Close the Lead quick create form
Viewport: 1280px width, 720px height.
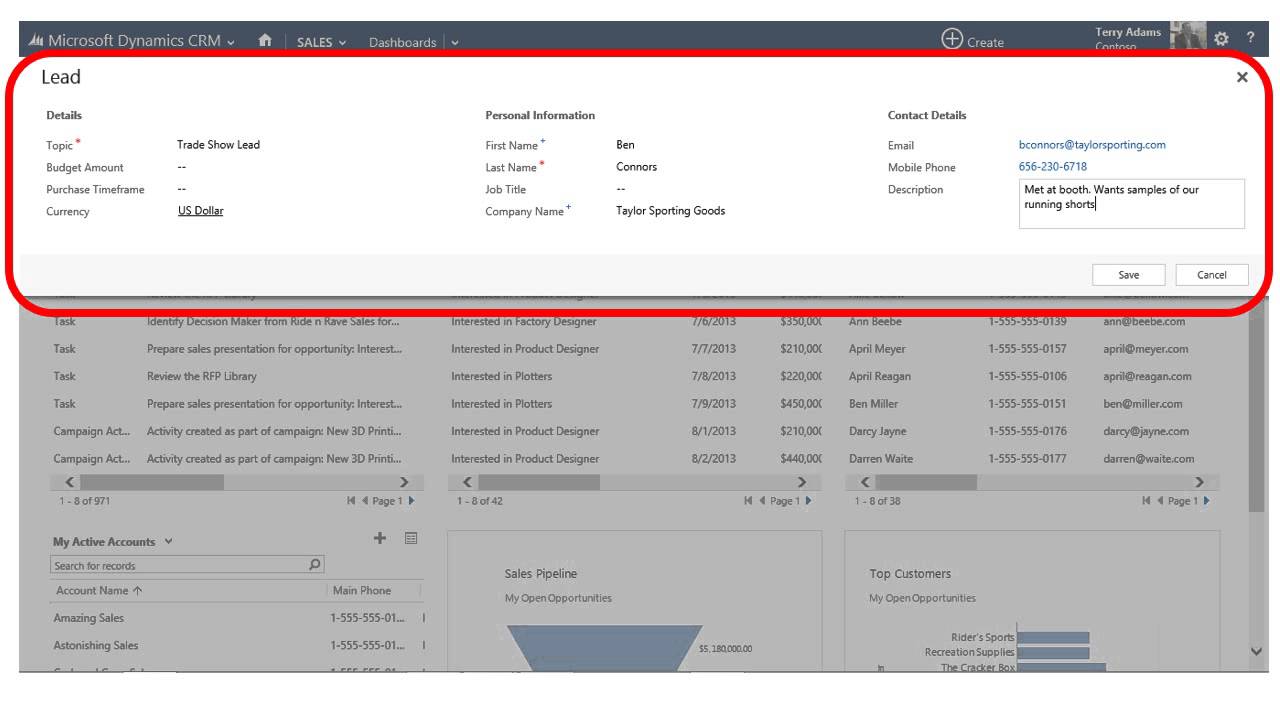[x=1242, y=77]
